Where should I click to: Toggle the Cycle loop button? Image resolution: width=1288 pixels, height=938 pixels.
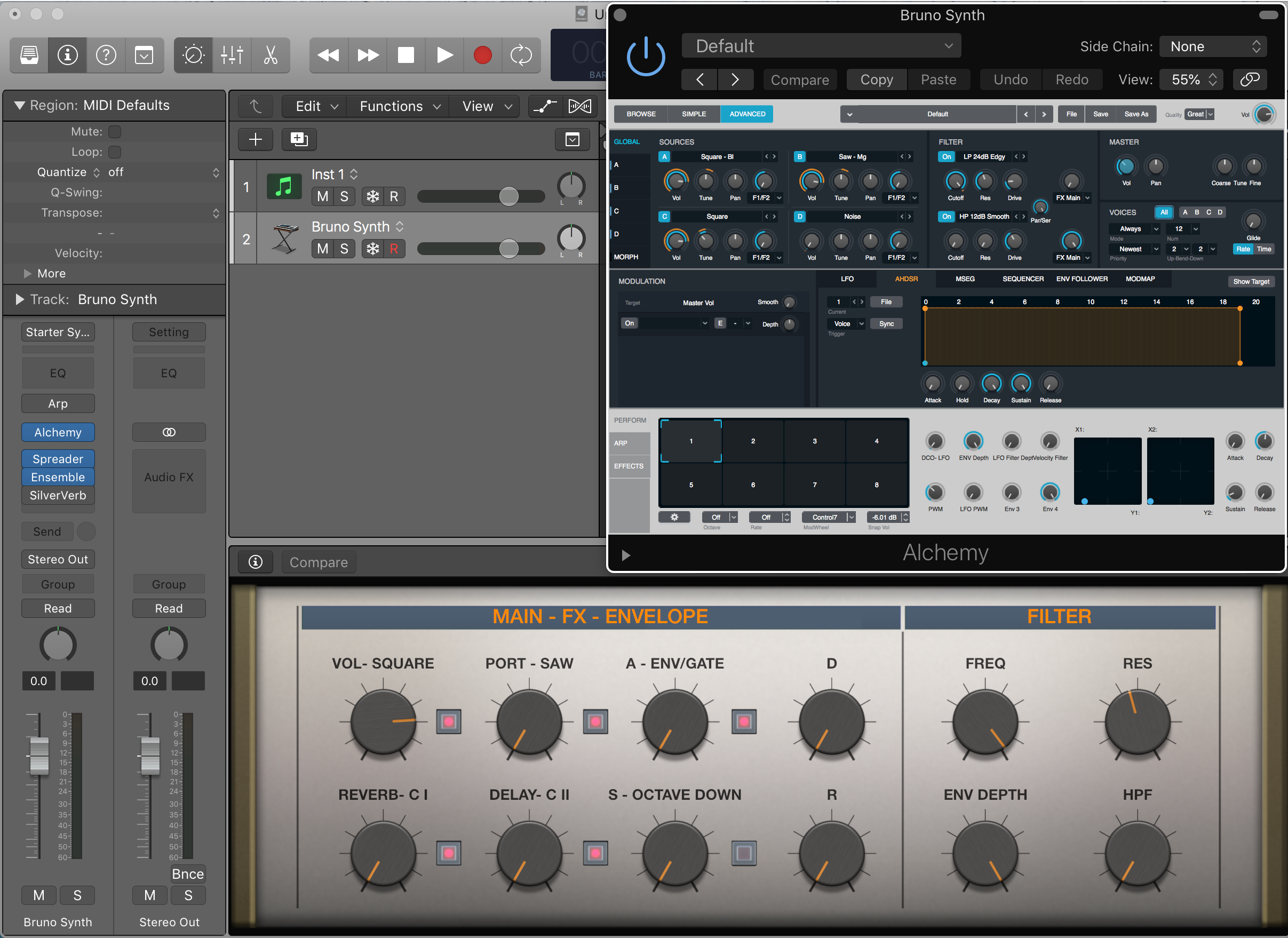click(x=521, y=55)
